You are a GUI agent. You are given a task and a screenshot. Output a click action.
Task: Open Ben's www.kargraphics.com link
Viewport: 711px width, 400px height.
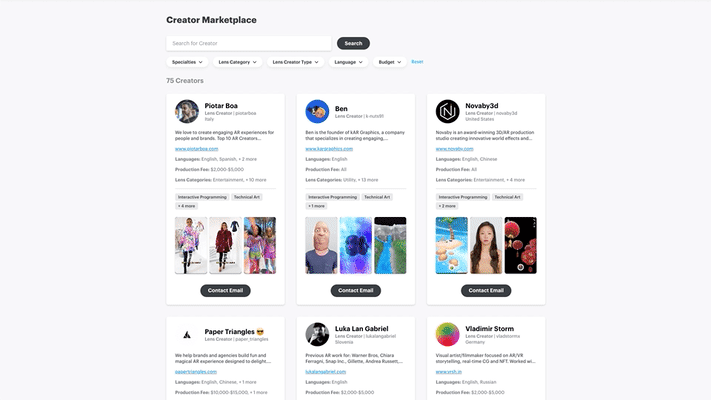point(329,149)
